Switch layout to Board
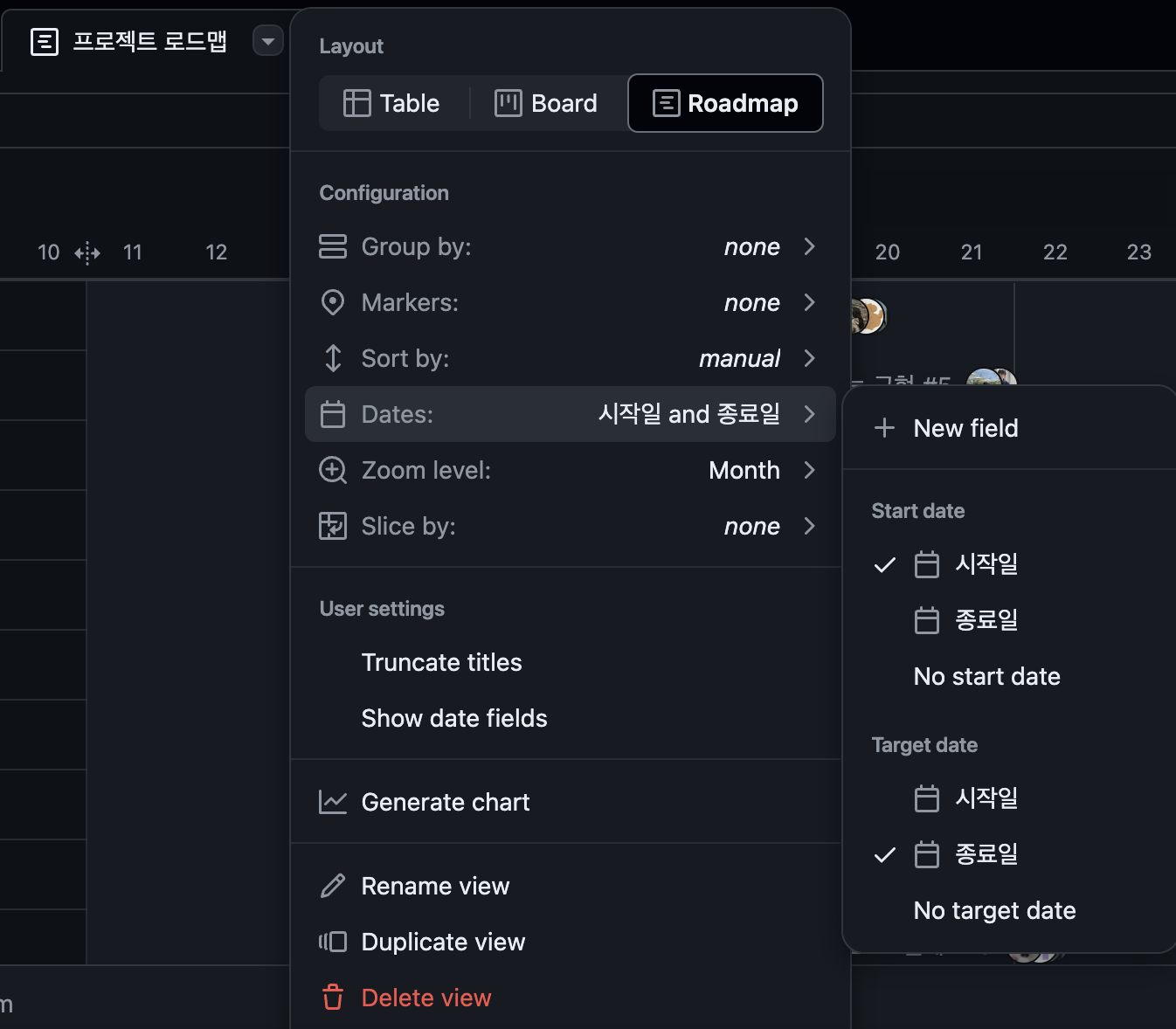Screen dimensions: 1176x1029 pos(546,103)
